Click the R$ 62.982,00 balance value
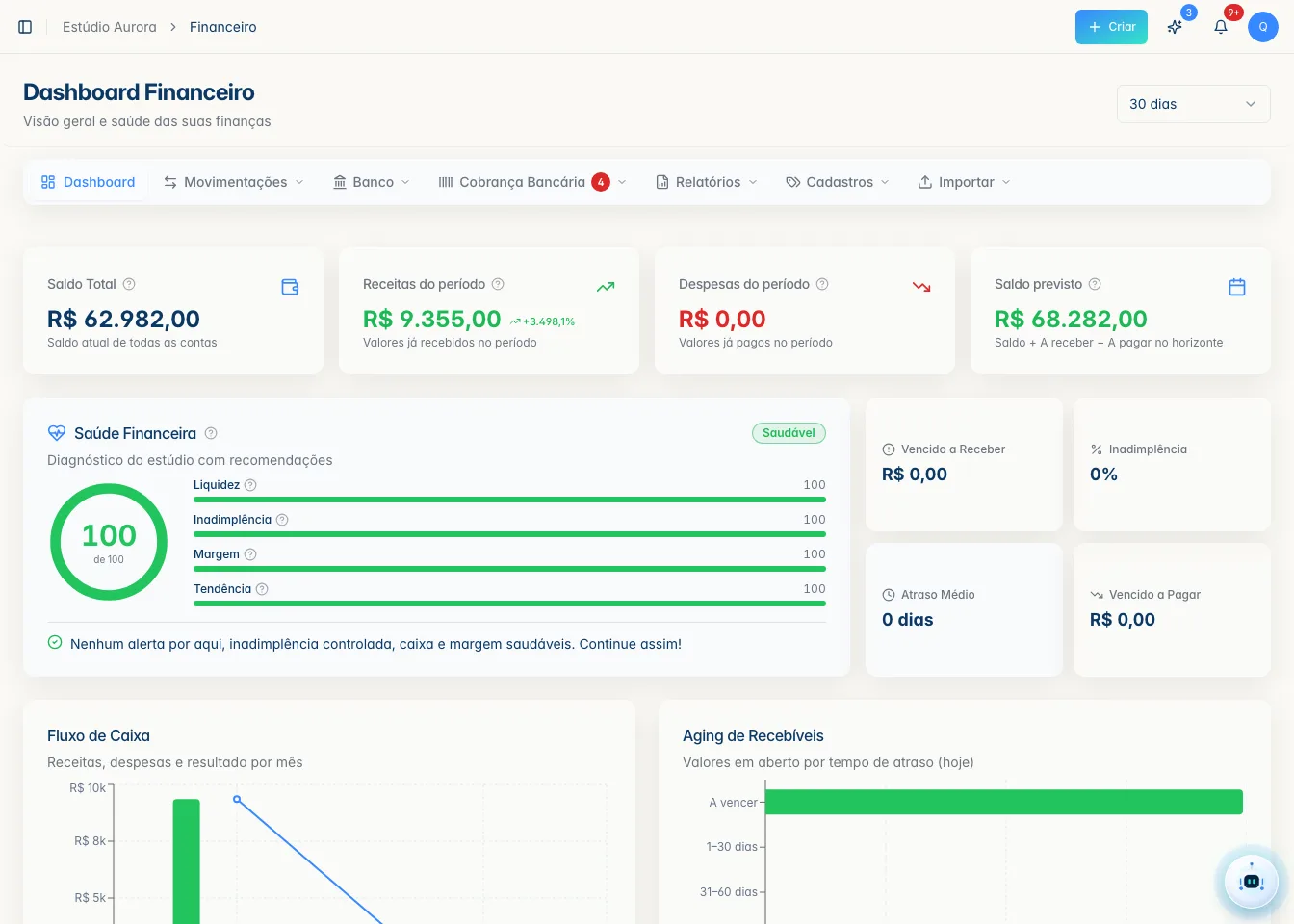The width and height of the screenshot is (1294, 924). click(124, 319)
